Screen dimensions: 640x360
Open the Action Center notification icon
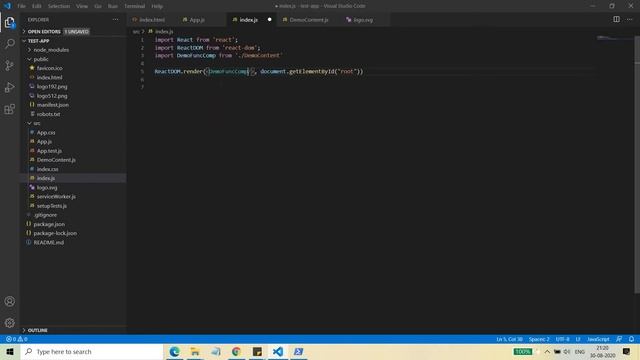(x=627, y=351)
